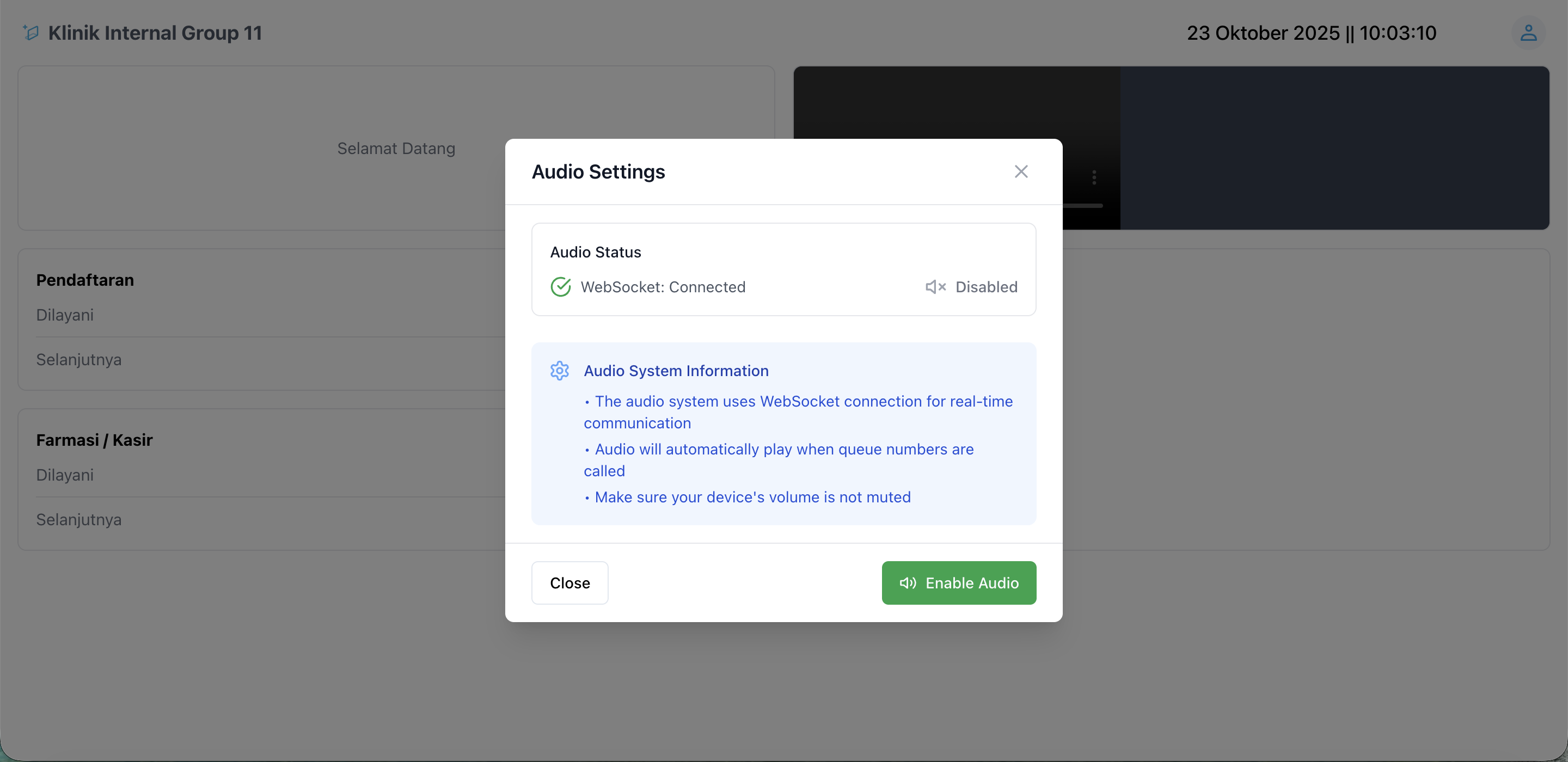The height and width of the screenshot is (762, 1568).
Task: Click the Disabled audio status label
Action: 986,287
